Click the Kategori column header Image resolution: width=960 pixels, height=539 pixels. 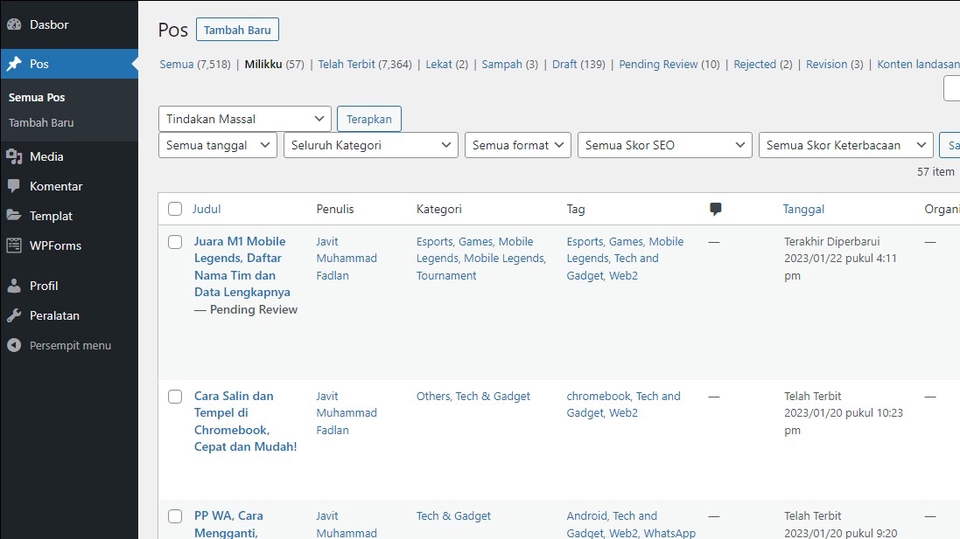coord(438,209)
